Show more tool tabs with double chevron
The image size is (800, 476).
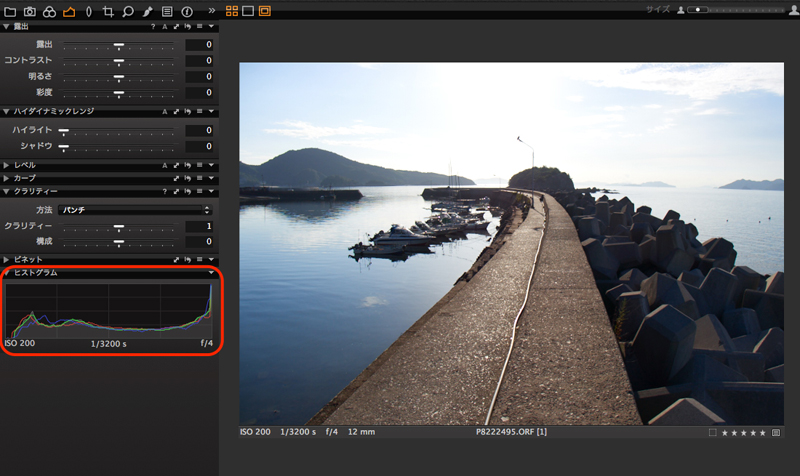pos(211,11)
